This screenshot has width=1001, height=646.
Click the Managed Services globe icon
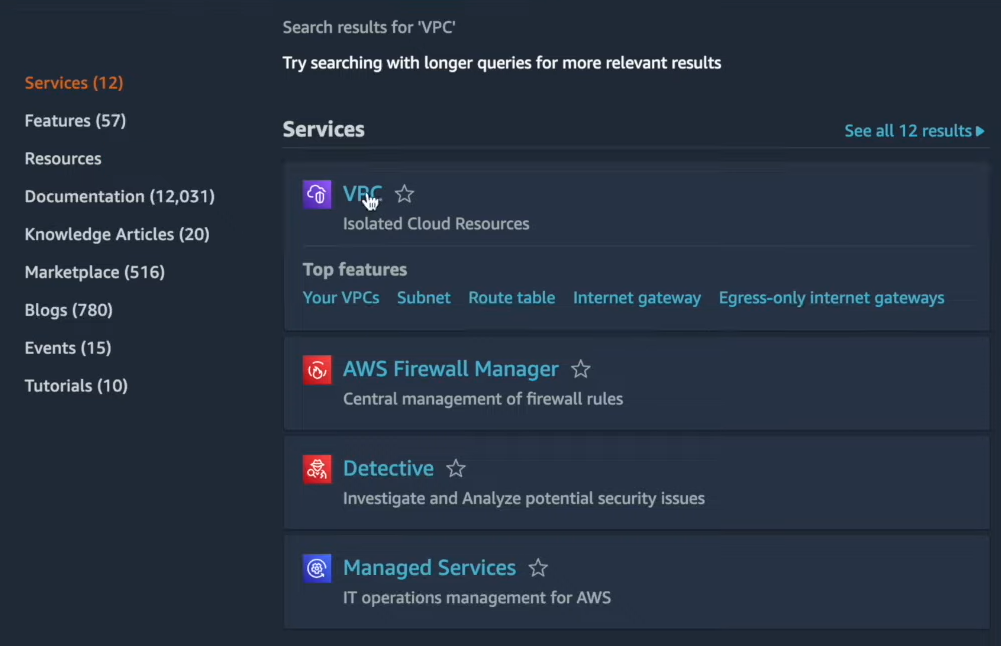[317, 568]
